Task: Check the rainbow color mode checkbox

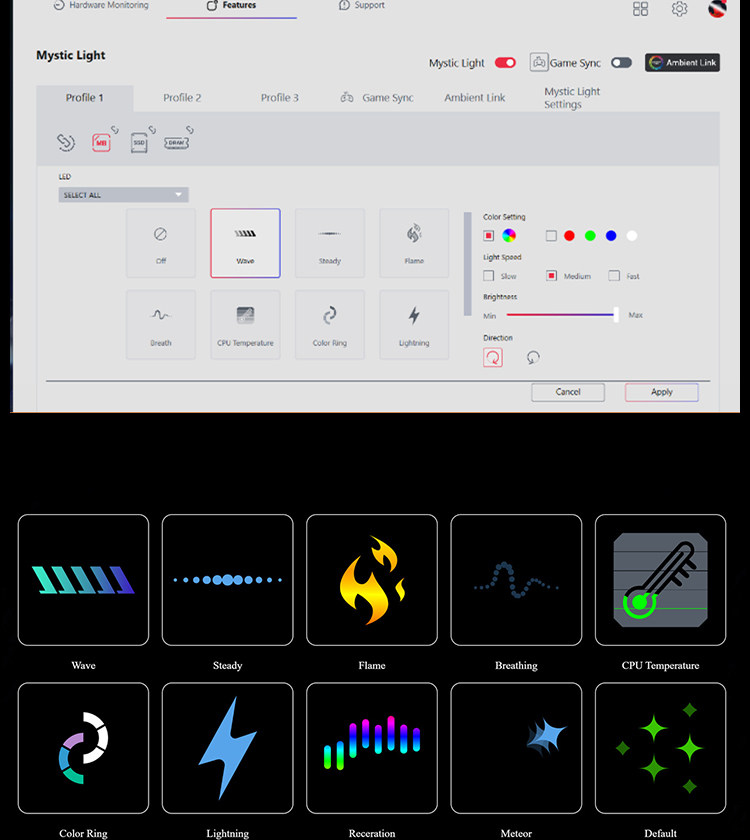Action: tap(489, 235)
